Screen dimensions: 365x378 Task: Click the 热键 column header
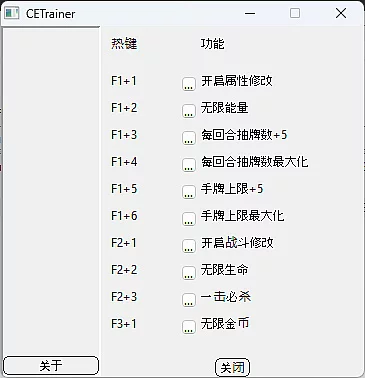pos(124,44)
